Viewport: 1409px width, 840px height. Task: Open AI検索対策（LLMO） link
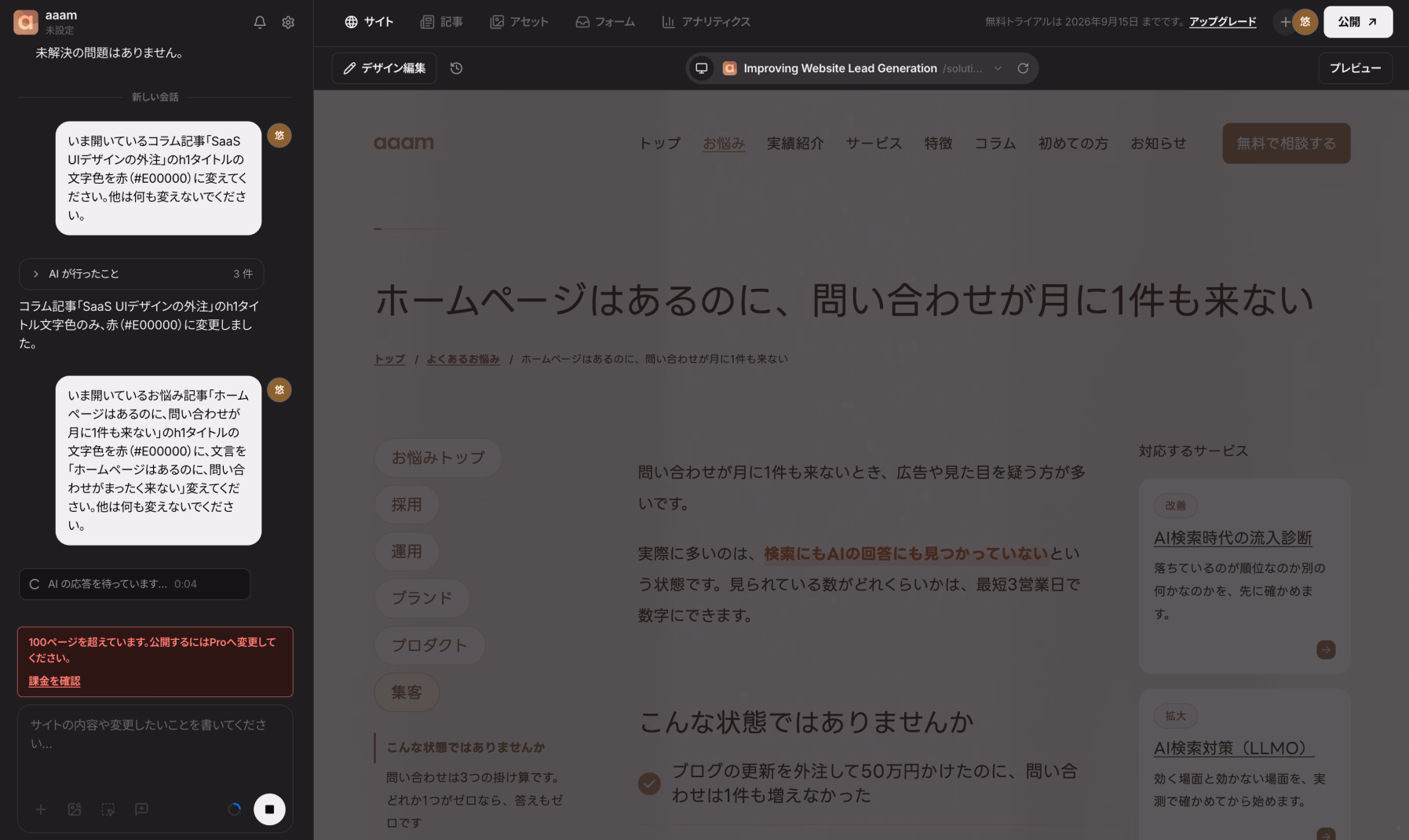tap(1233, 749)
